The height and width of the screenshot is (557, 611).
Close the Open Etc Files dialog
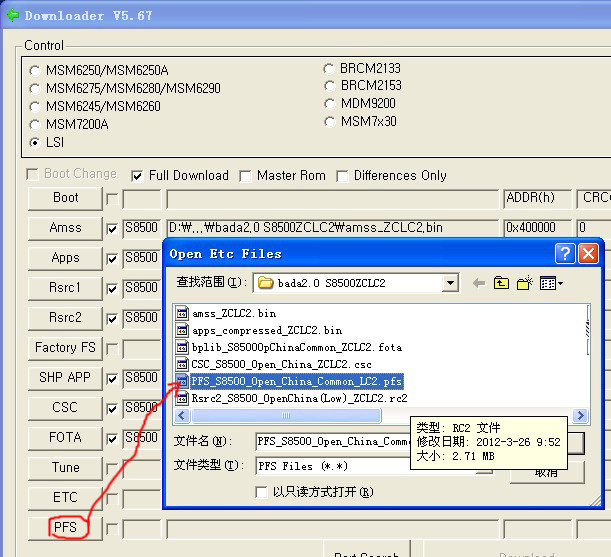click(588, 254)
